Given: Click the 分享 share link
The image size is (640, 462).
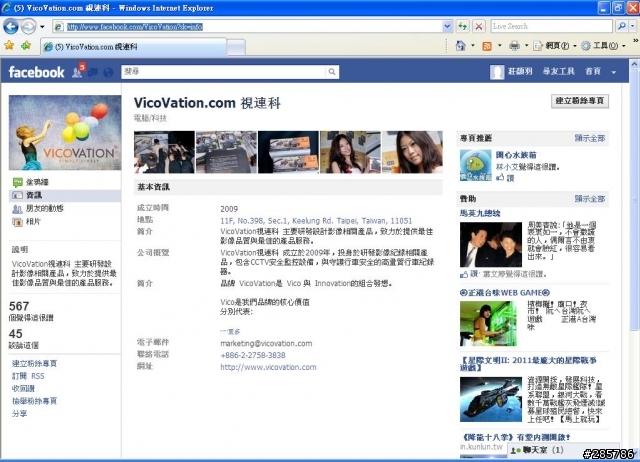Looking at the screenshot, I should pyautogui.click(x=20, y=413).
